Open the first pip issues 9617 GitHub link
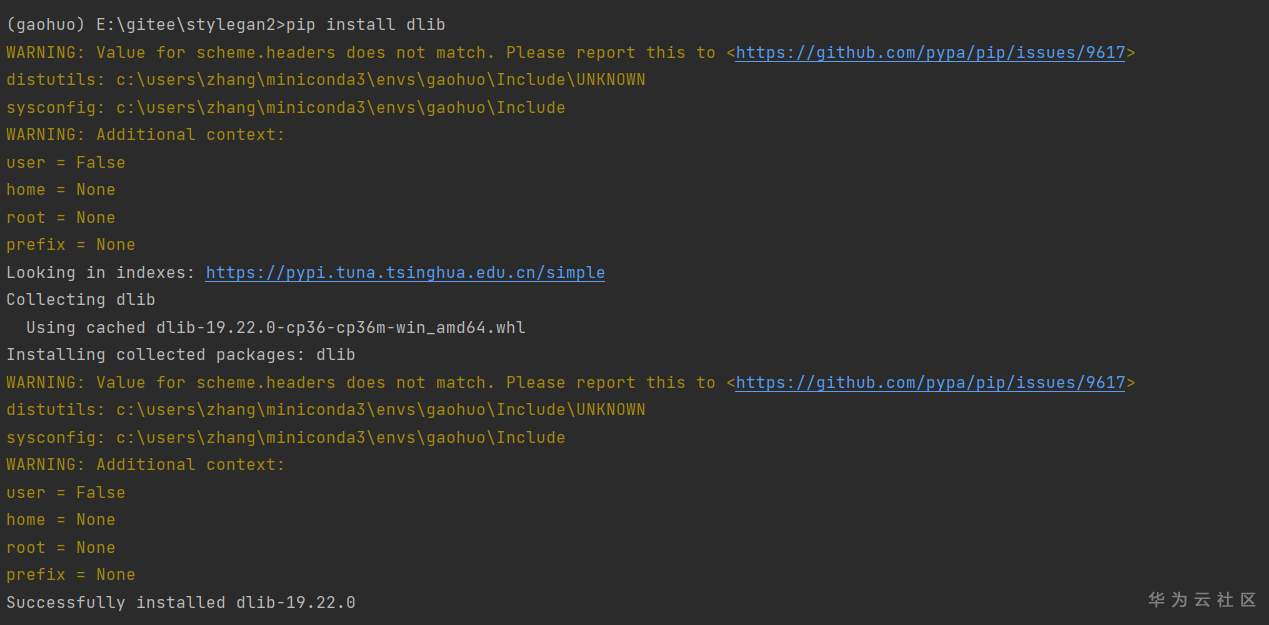This screenshot has width=1269, height=625. tap(930, 52)
